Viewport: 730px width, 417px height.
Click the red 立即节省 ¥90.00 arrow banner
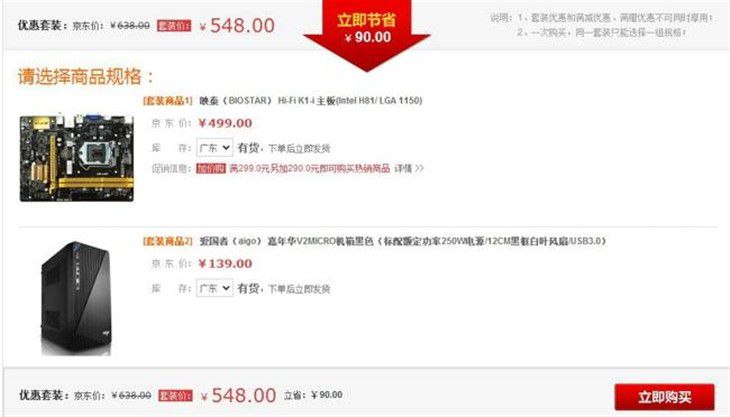click(x=367, y=35)
